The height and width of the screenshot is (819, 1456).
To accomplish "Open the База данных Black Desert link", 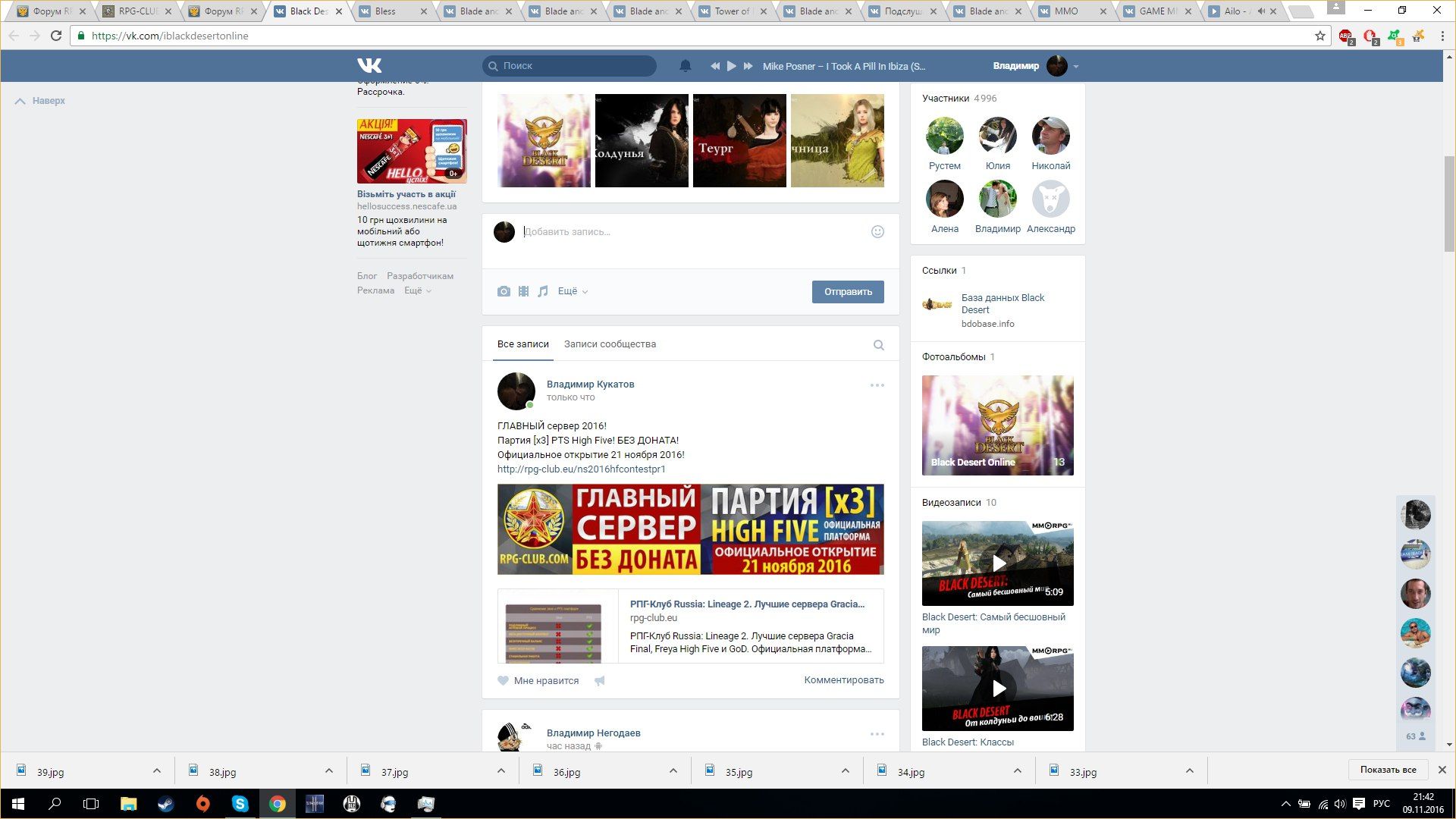I will (x=1003, y=303).
